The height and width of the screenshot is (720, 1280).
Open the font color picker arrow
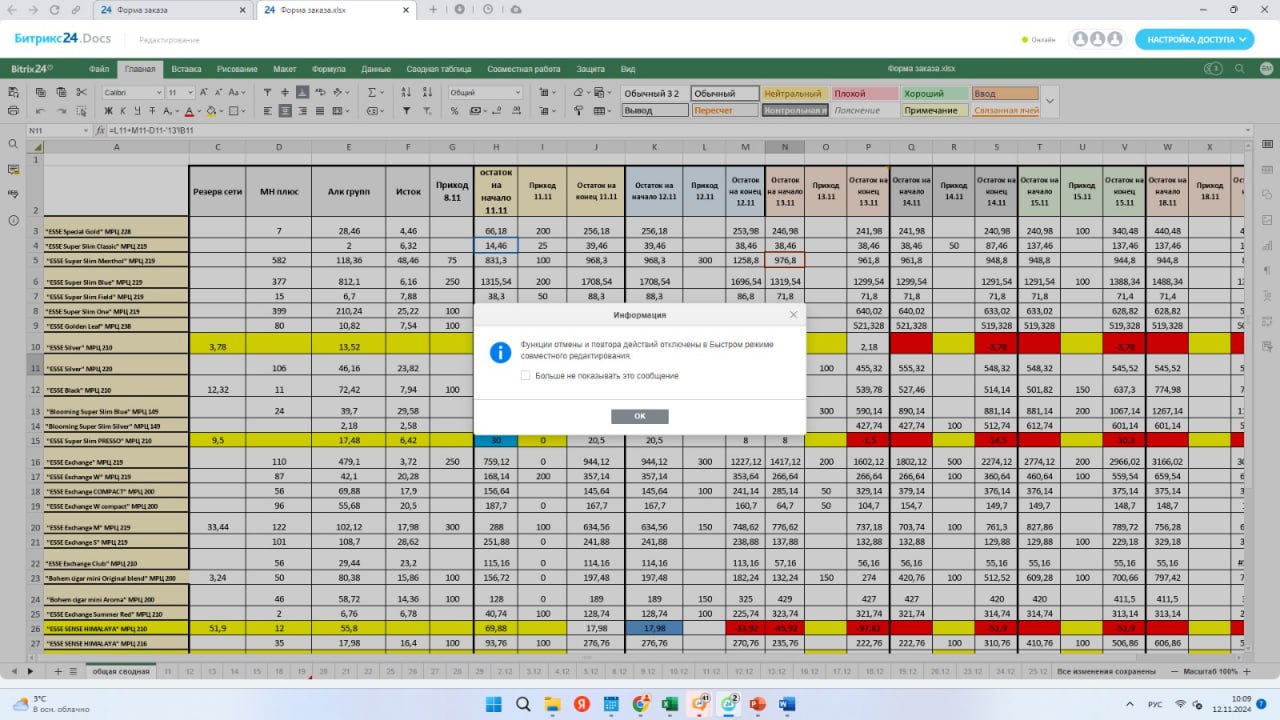point(199,111)
